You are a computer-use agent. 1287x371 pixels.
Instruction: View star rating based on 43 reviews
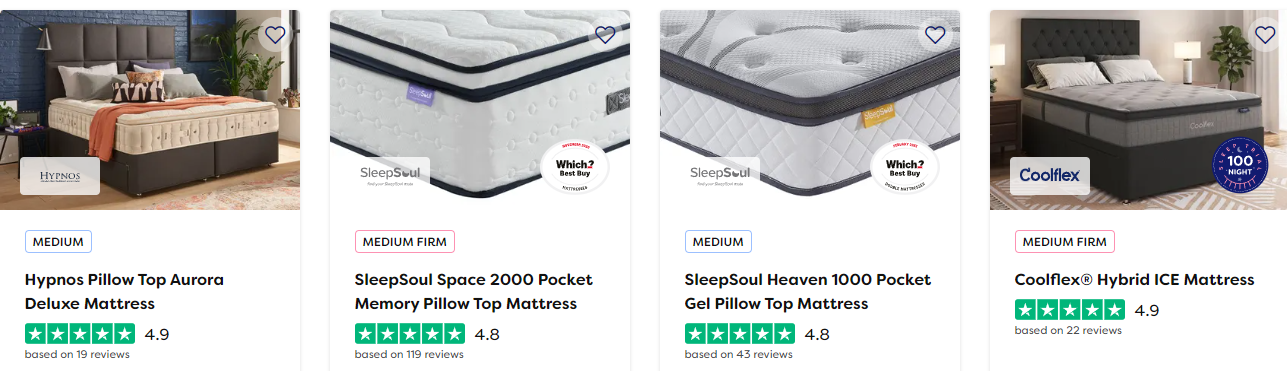coord(740,334)
